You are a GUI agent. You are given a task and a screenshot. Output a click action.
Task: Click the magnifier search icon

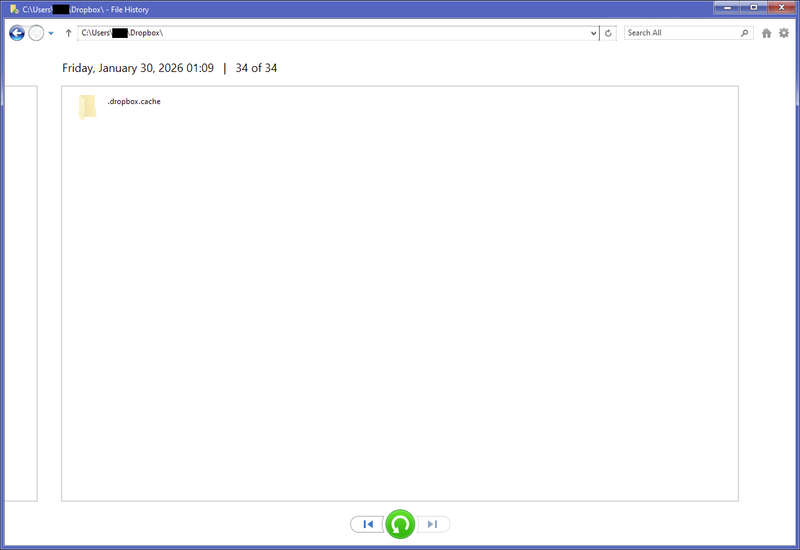745,33
